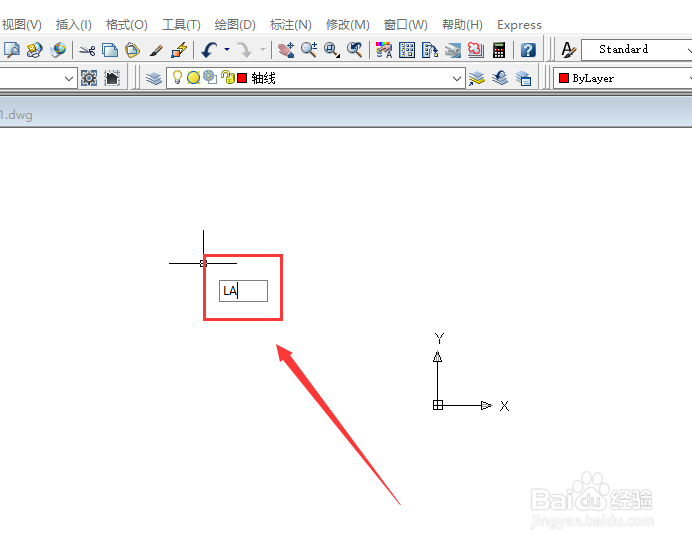Open the DesignCenter icon
Image resolution: width=692 pixels, height=546 pixels.
[406, 50]
